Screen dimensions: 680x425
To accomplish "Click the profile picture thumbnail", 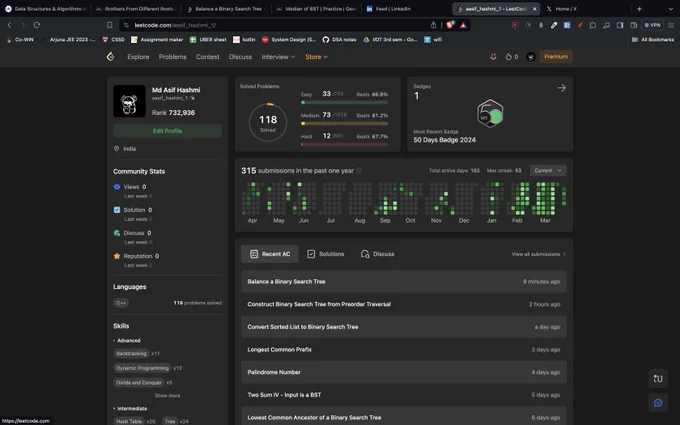I will pos(129,101).
